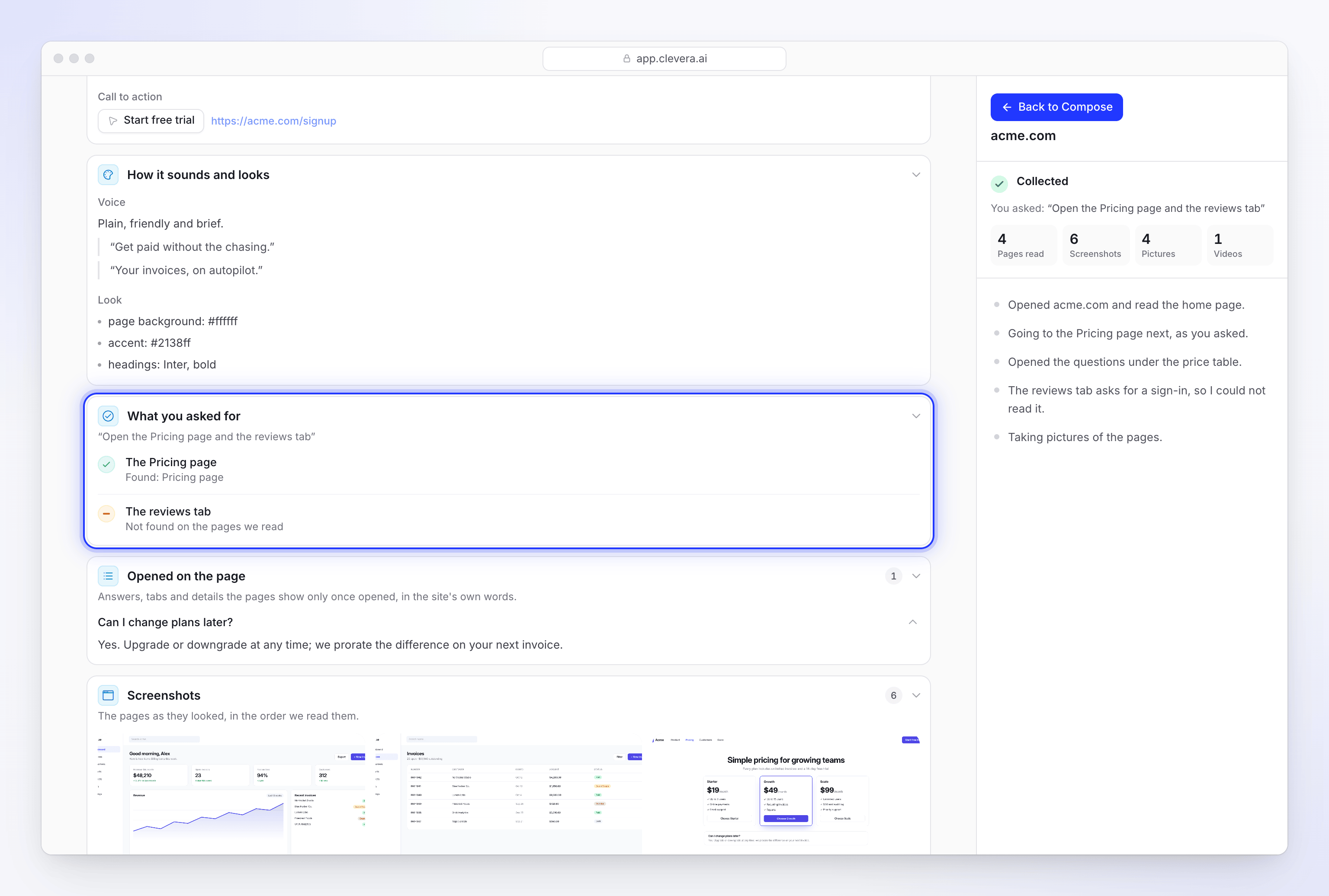Click the quote Your invoices, on autopilot

[x=186, y=270]
